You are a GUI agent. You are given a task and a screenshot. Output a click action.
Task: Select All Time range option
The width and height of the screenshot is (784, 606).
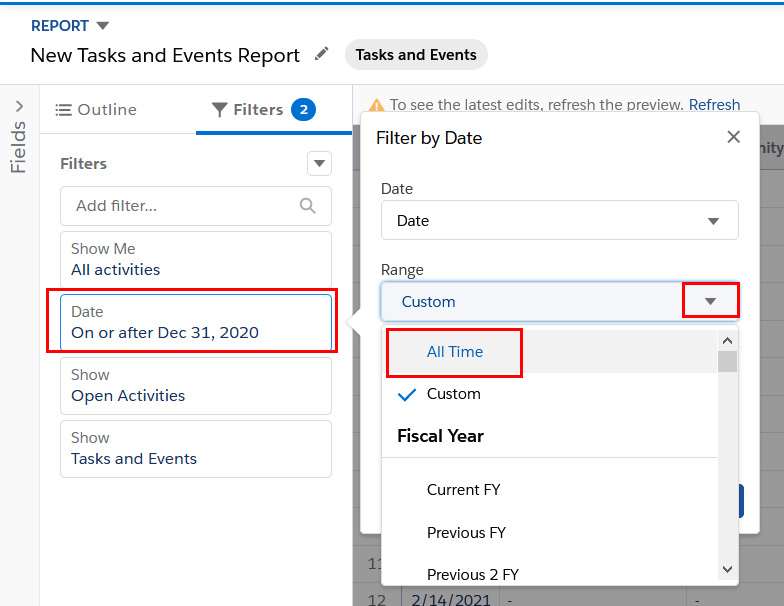click(454, 352)
